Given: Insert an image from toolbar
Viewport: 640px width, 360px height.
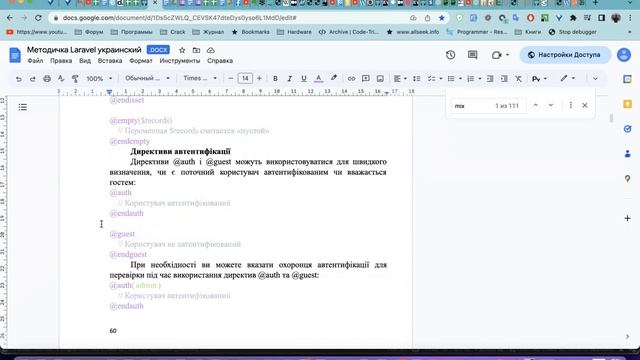Looking at the screenshot, I should coord(380,78).
